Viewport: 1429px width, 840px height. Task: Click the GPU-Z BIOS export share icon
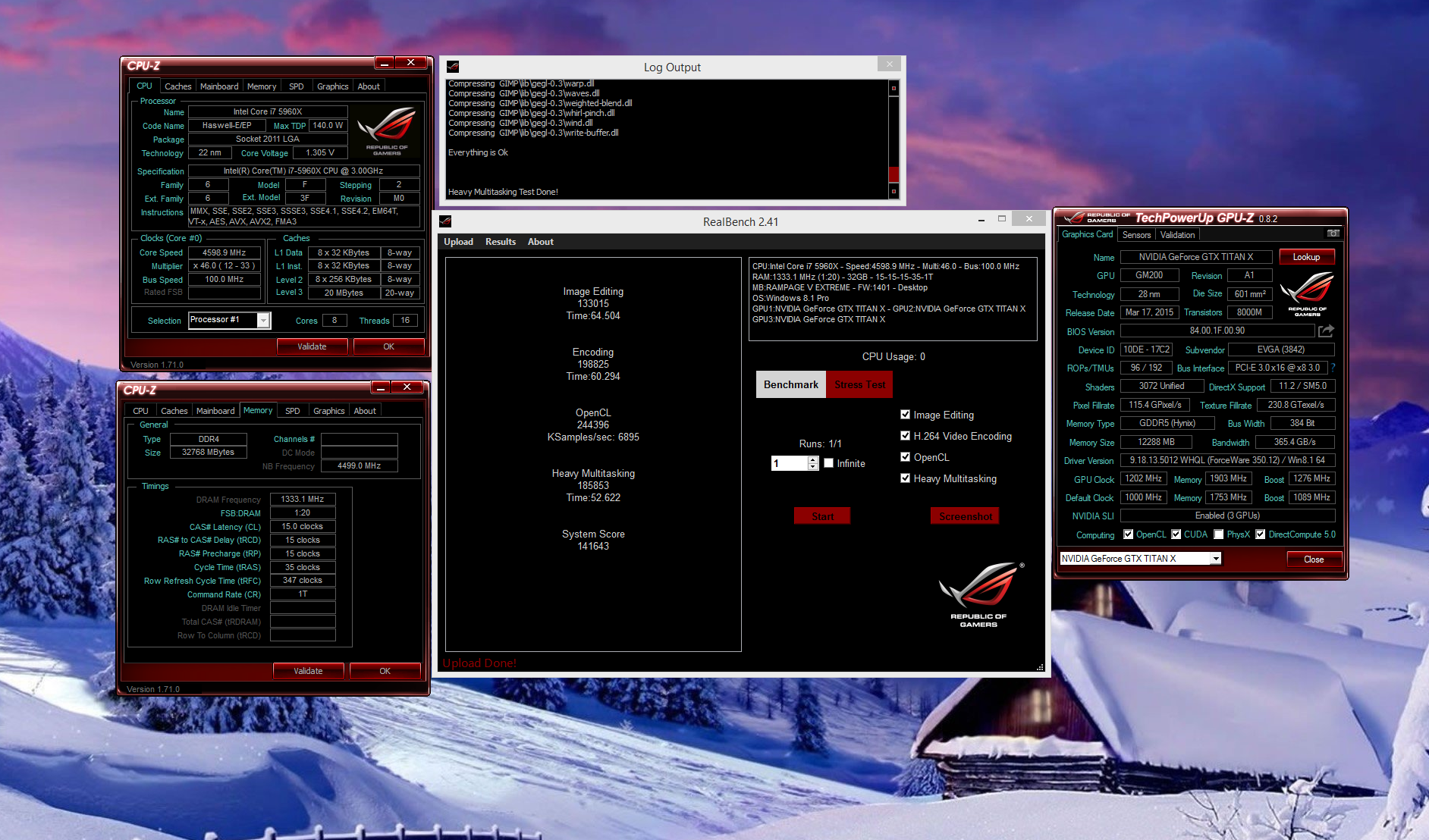click(x=1326, y=331)
